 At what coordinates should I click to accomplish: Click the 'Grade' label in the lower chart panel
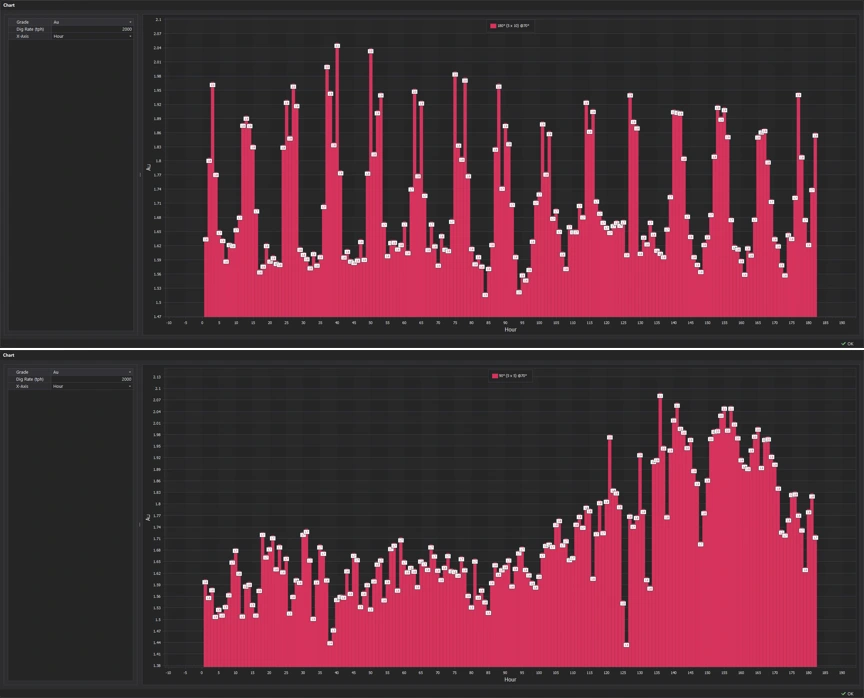coord(22,372)
